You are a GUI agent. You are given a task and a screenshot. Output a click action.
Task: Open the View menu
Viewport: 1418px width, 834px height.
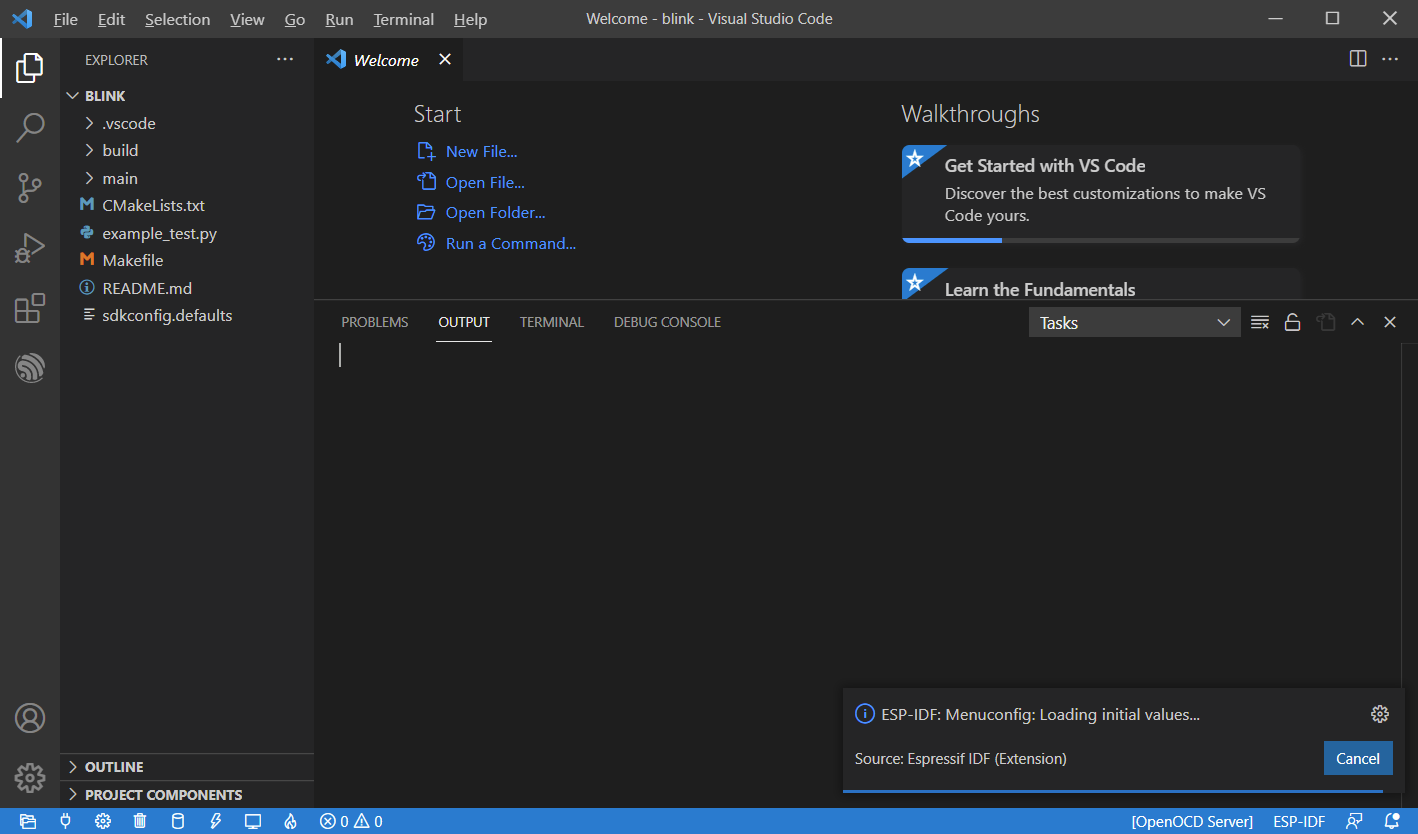tap(247, 19)
